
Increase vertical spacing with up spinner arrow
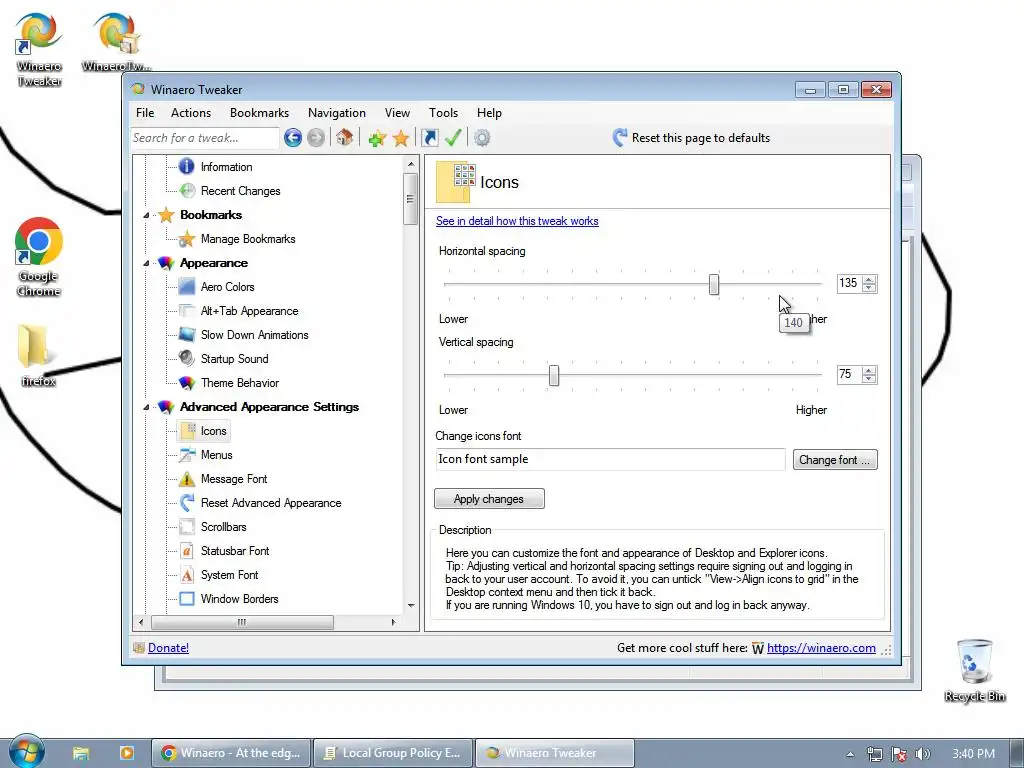[x=869, y=370]
